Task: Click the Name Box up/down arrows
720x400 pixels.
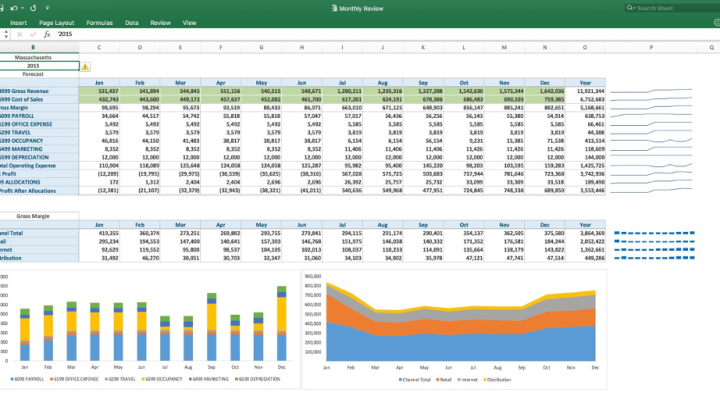Action: coord(6,34)
